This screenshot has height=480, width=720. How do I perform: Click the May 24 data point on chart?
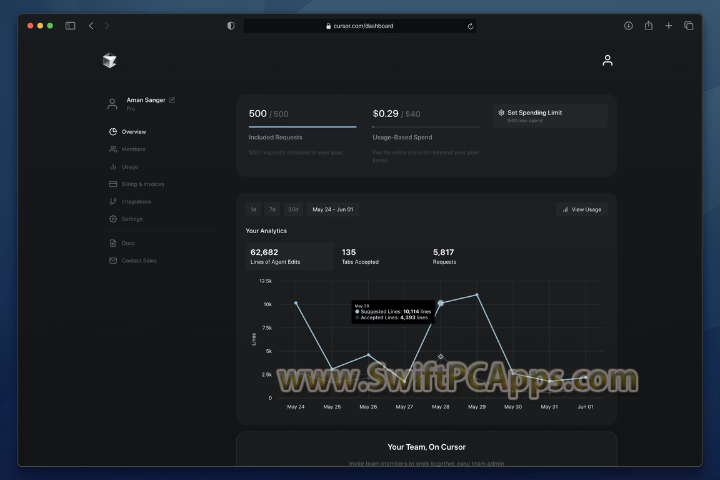point(296,303)
